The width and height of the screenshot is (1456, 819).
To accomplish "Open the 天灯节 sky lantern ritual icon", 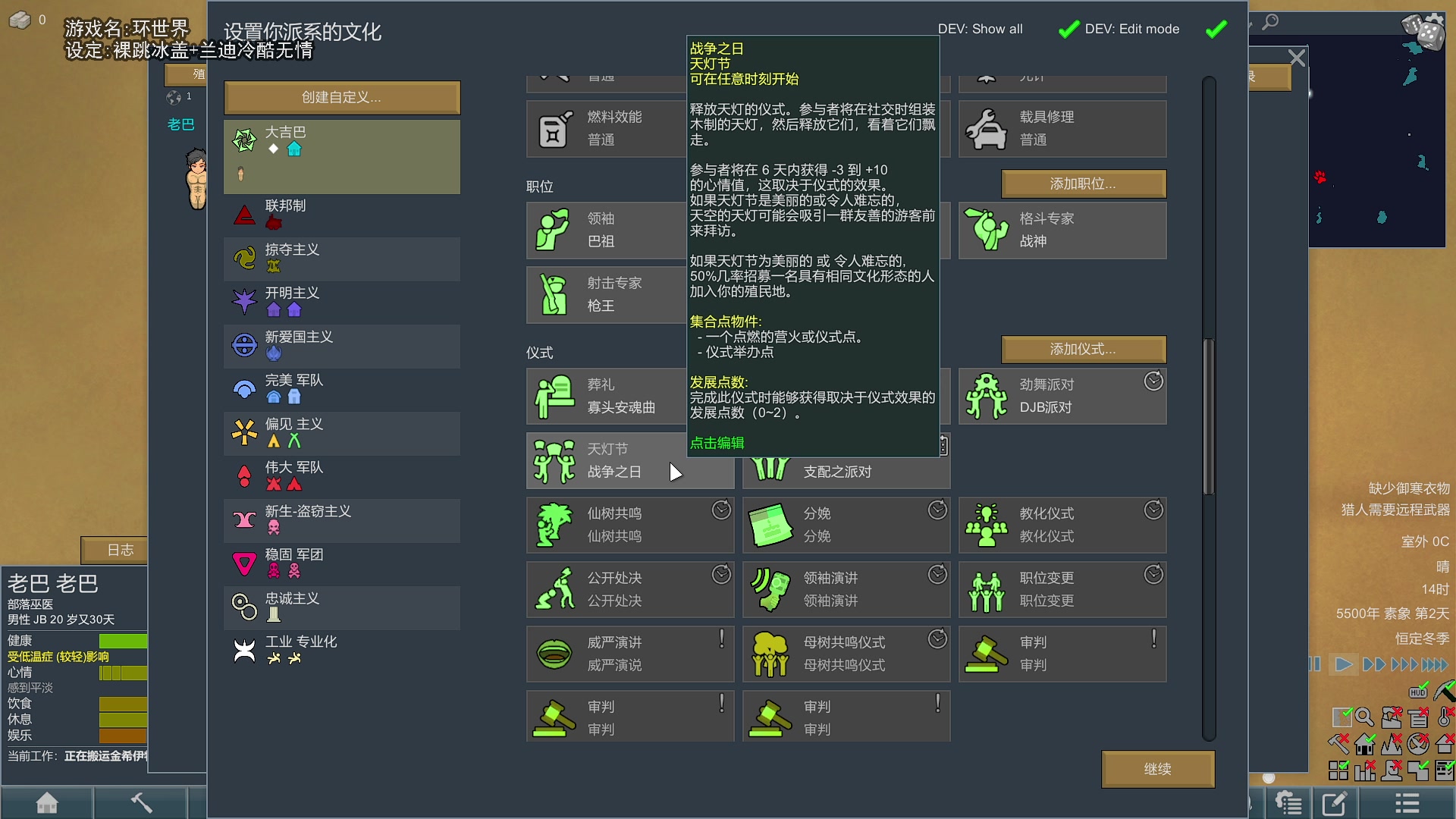I will tap(556, 460).
